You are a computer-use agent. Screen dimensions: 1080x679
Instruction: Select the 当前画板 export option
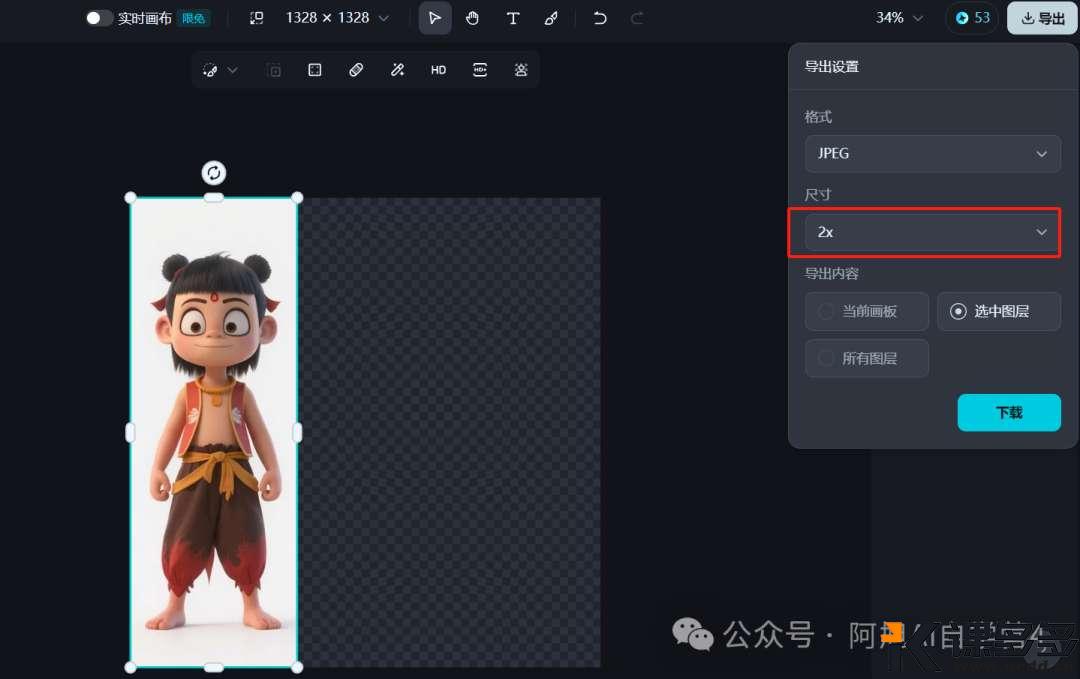pos(866,311)
